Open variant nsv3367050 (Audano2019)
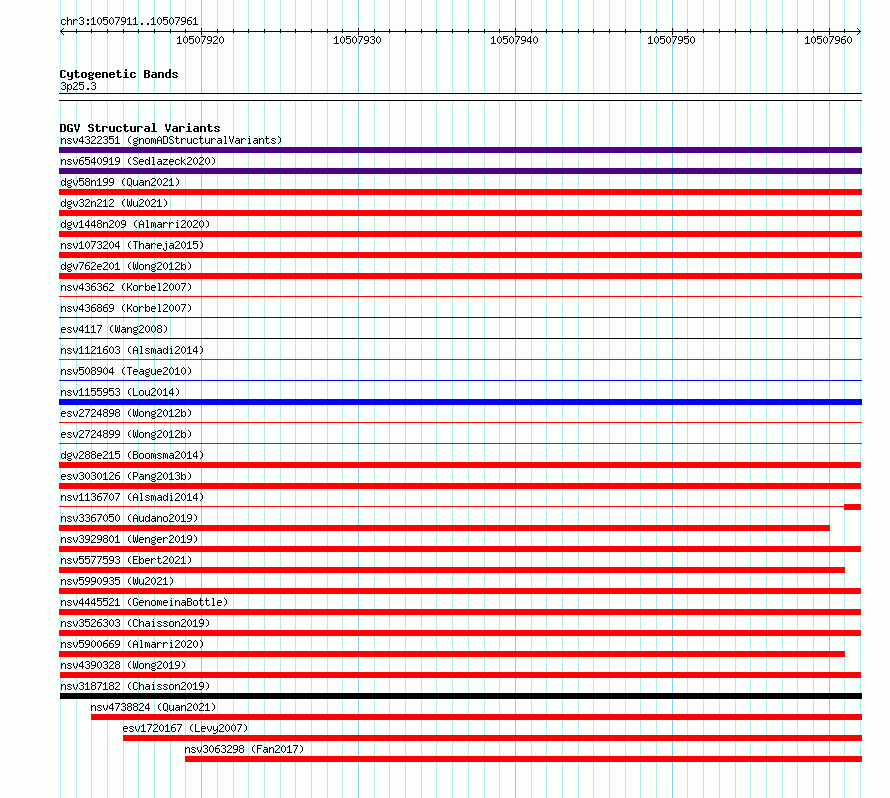 click(129, 518)
